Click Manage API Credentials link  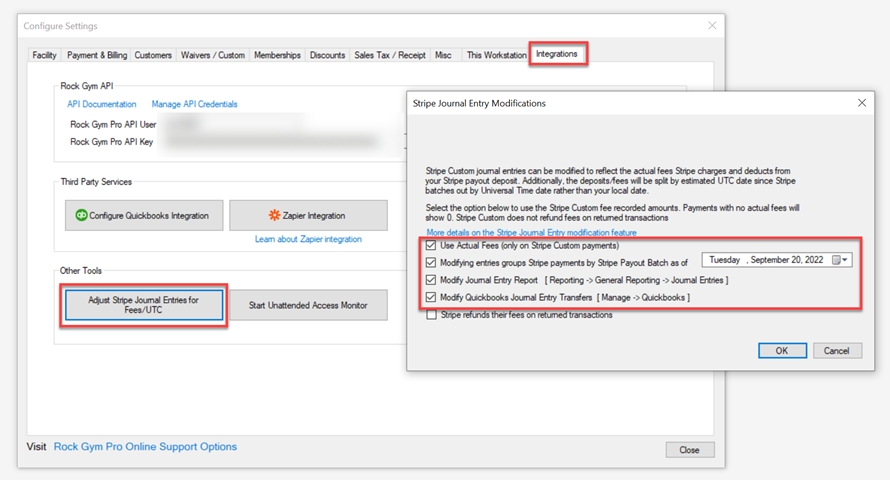coord(194,104)
